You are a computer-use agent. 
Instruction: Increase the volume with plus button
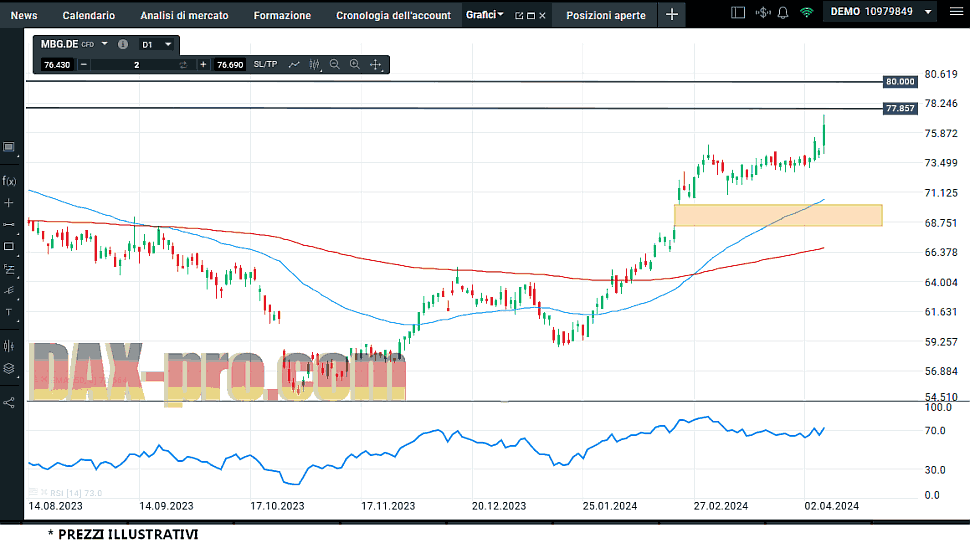pyautogui.click(x=203, y=64)
